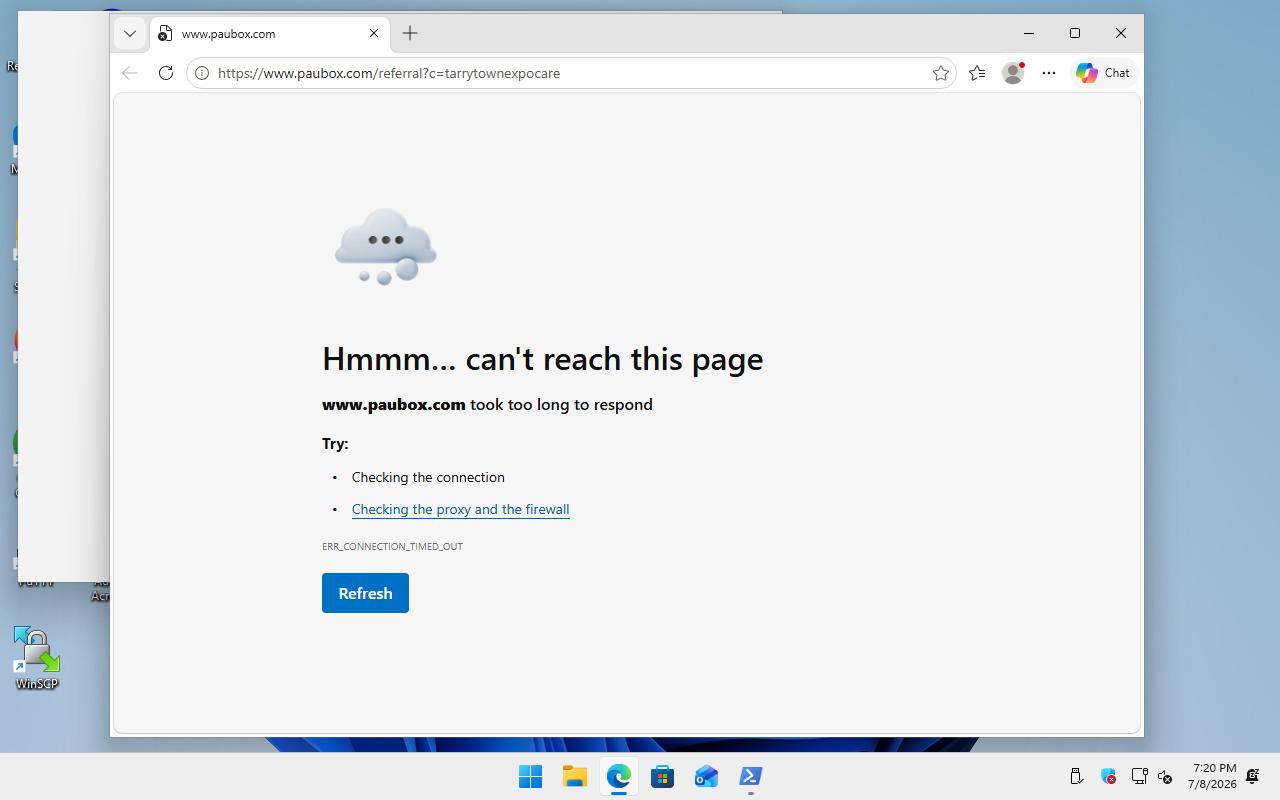The width and height of the screenshot is (1280, 800).
Task: Open the Windows Start menu
Action: (x=530, y=776)
